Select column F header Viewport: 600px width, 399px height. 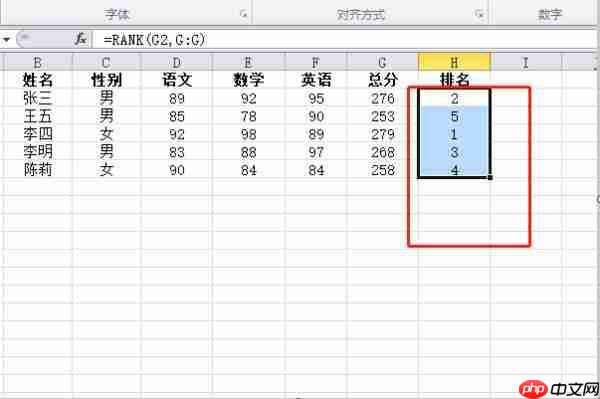point(316,62)
